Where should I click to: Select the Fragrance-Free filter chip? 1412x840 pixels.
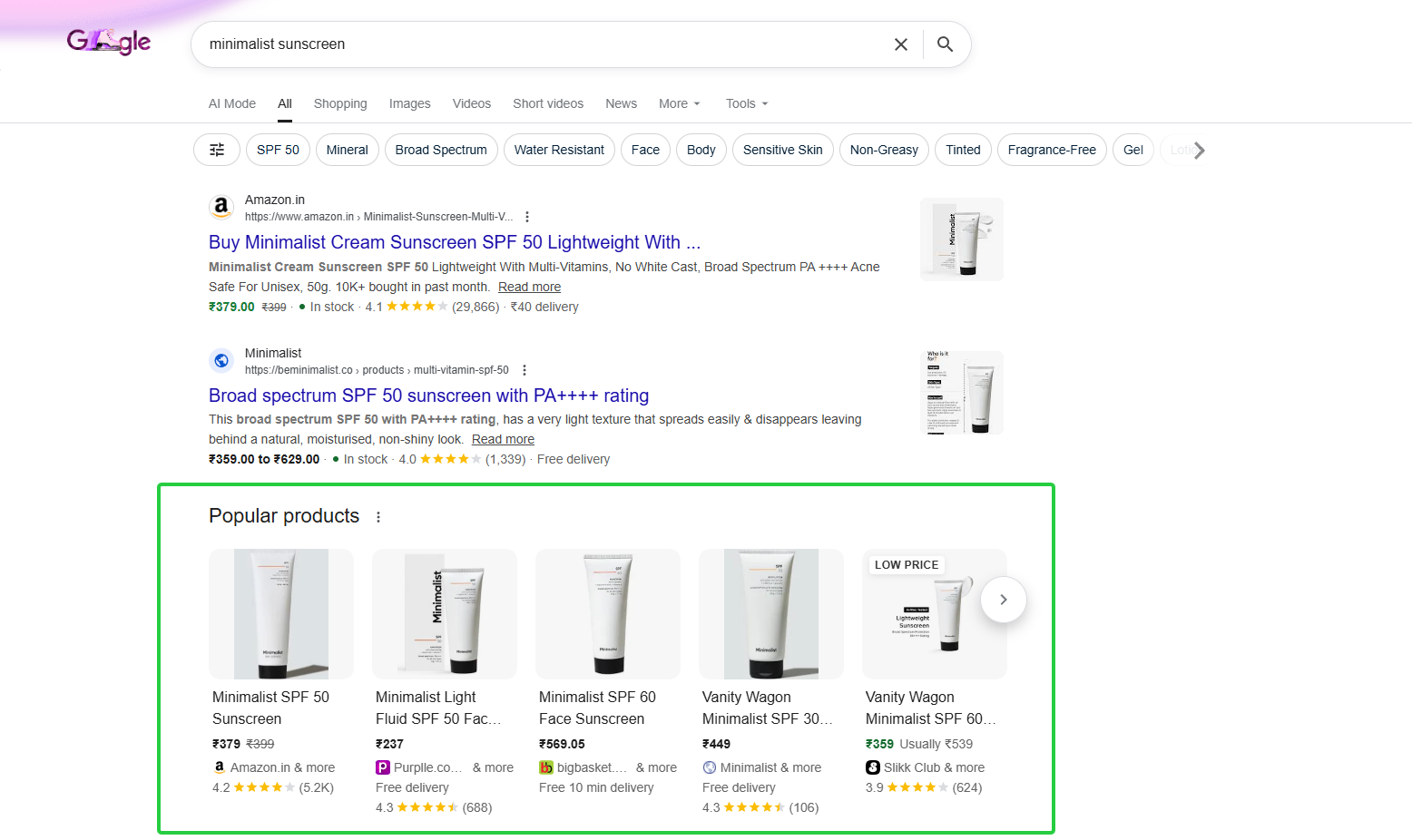[x=1052, y=150]
